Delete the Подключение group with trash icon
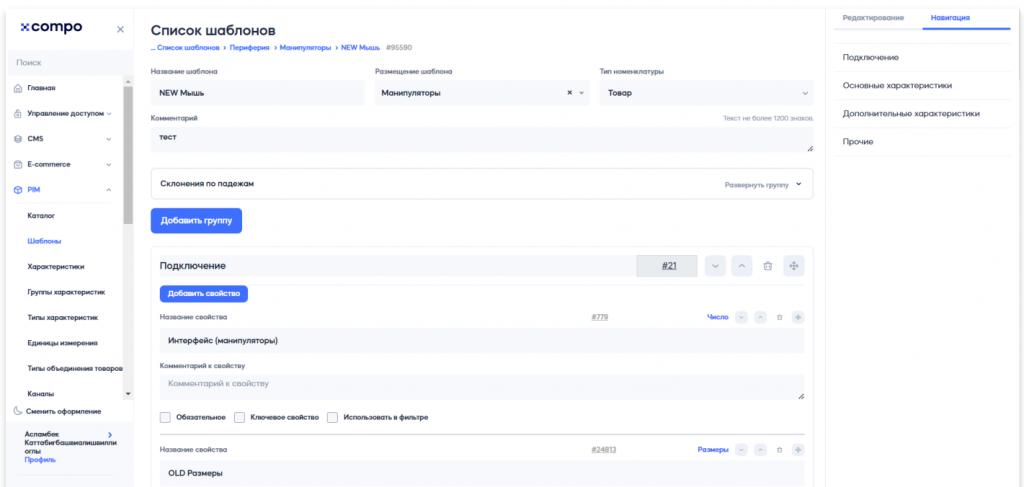This screenshot has width=1024, height=487. pyautogui.click(x=767, y=266)
